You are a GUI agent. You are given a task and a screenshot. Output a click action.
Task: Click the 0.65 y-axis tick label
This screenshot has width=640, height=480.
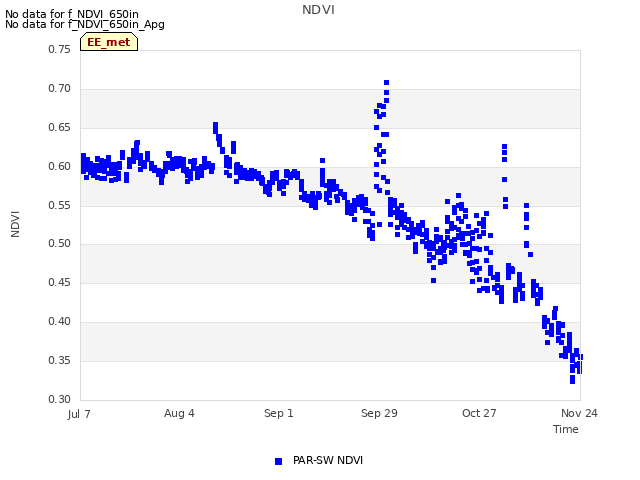(x=60, y=127)
